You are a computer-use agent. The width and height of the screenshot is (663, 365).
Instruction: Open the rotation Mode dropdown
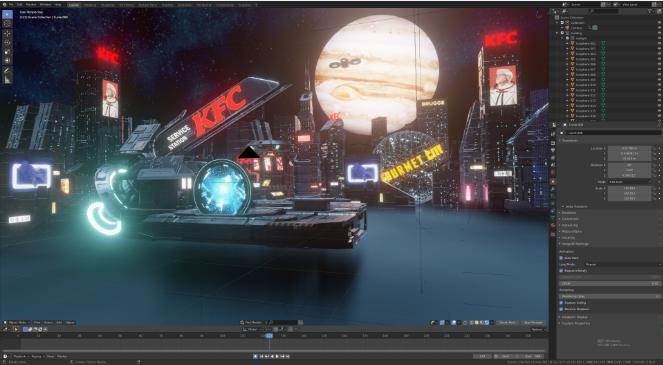[629, 182]
